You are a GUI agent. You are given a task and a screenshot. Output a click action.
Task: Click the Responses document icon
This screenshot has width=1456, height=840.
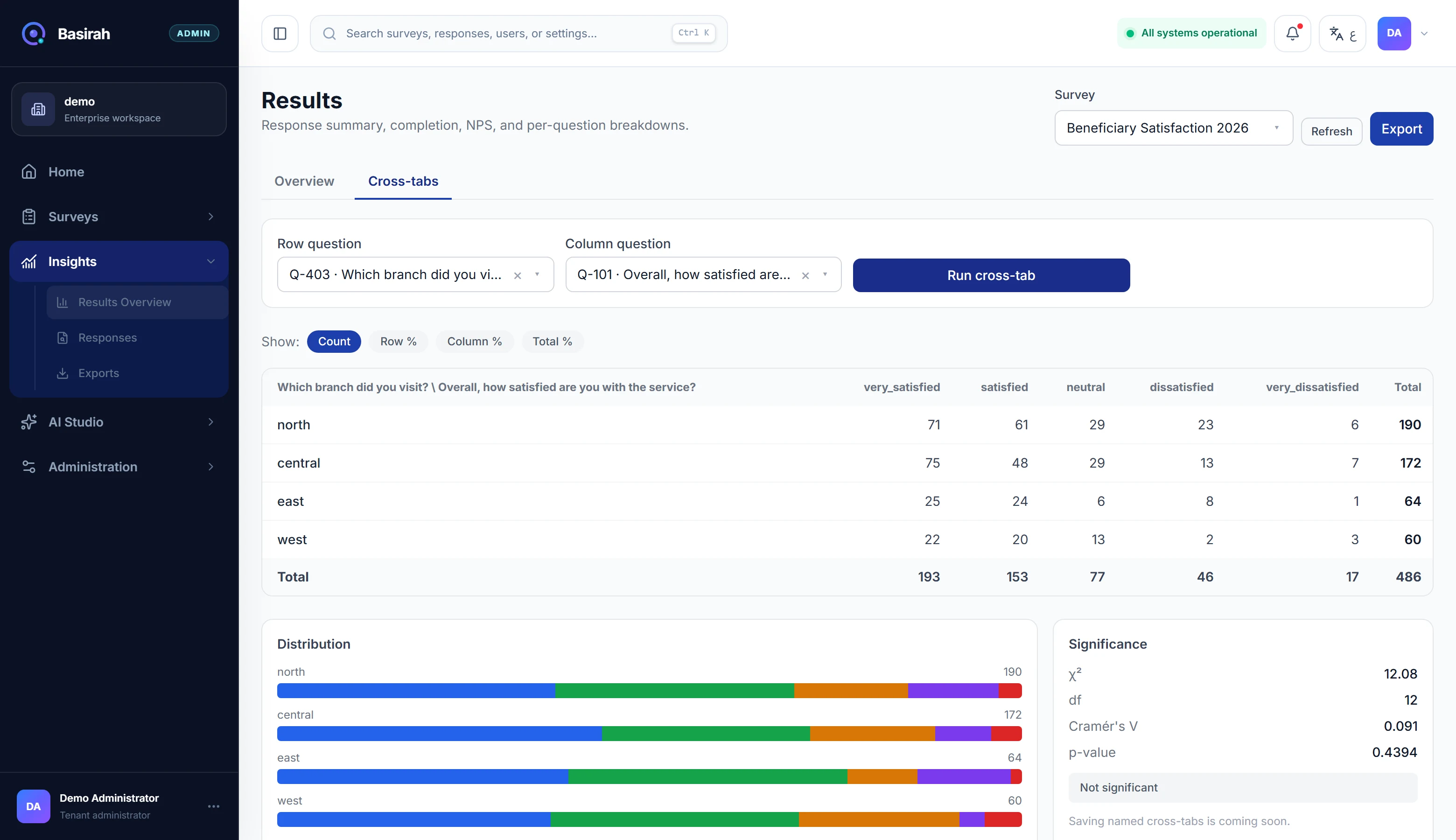click(63, 338)
